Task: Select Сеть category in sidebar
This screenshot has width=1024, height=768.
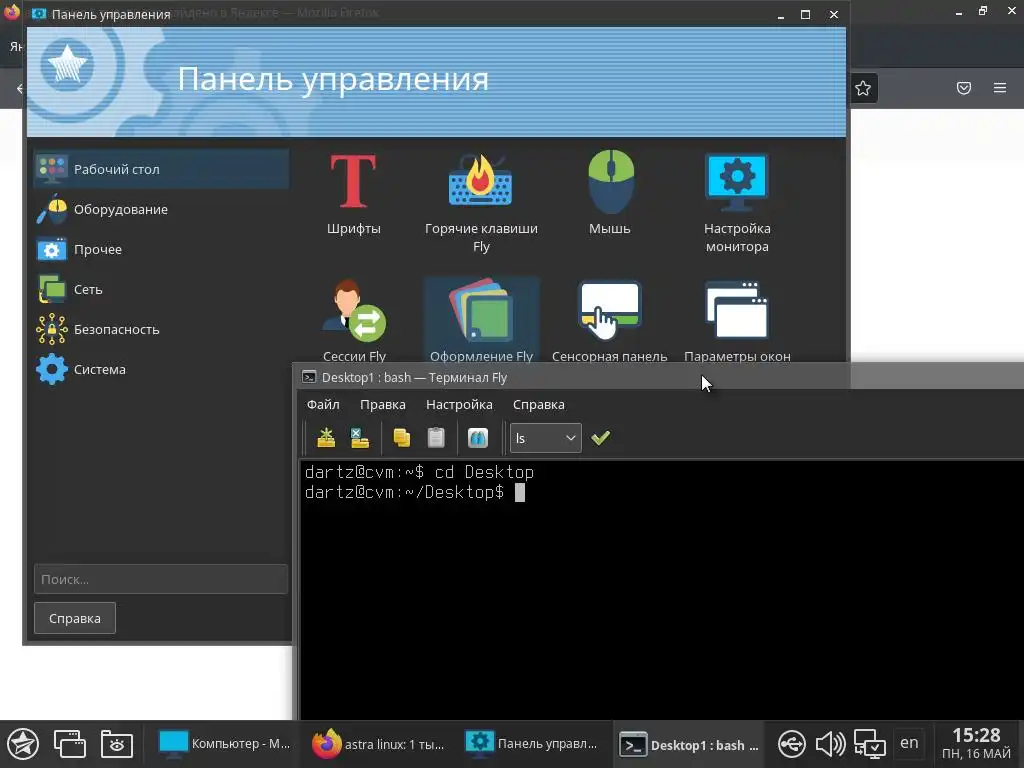Action: (x=161, y=289)
